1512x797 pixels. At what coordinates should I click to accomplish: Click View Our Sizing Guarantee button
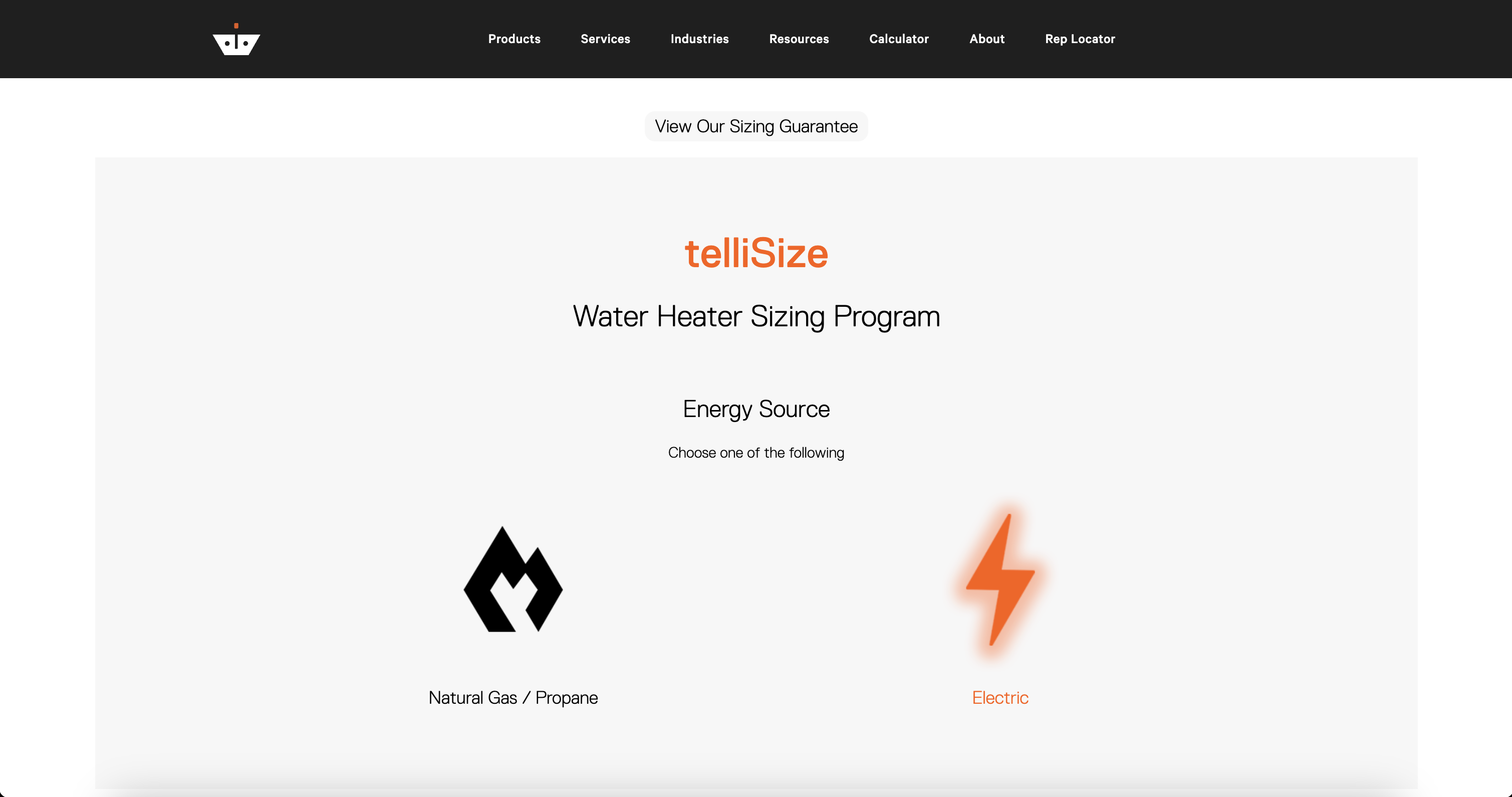(x=756, y=126)
